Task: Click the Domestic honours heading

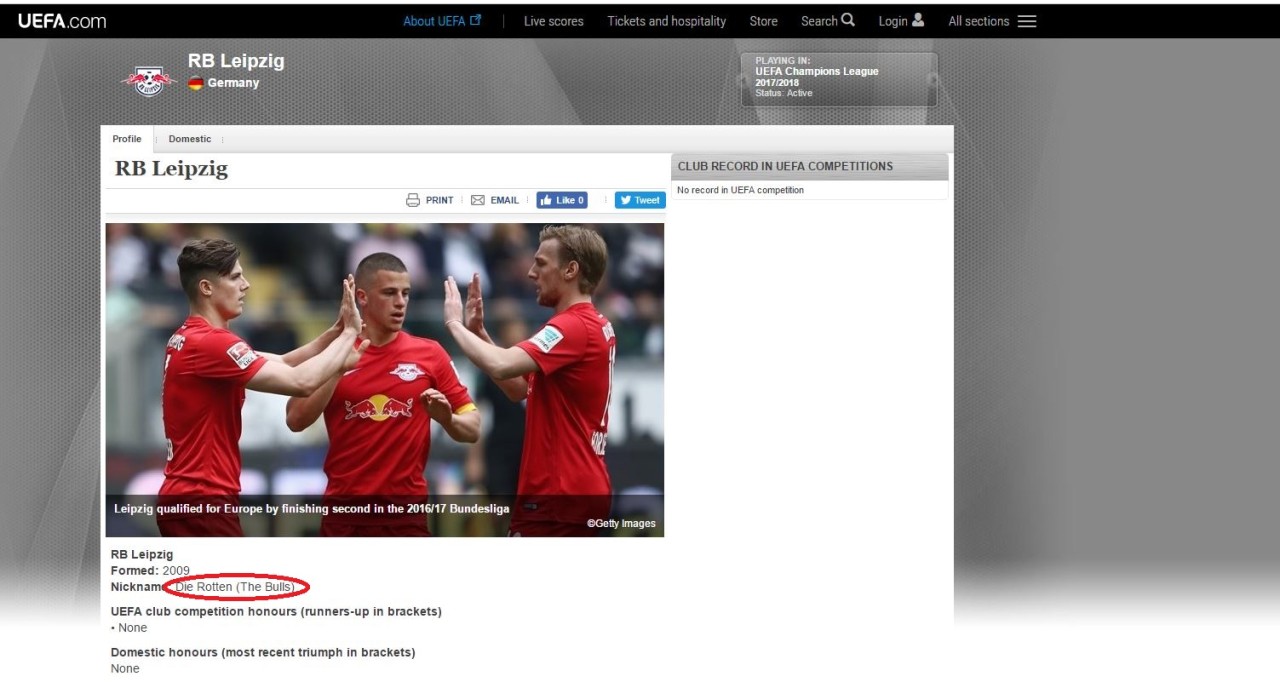Action: click(263, 652)
